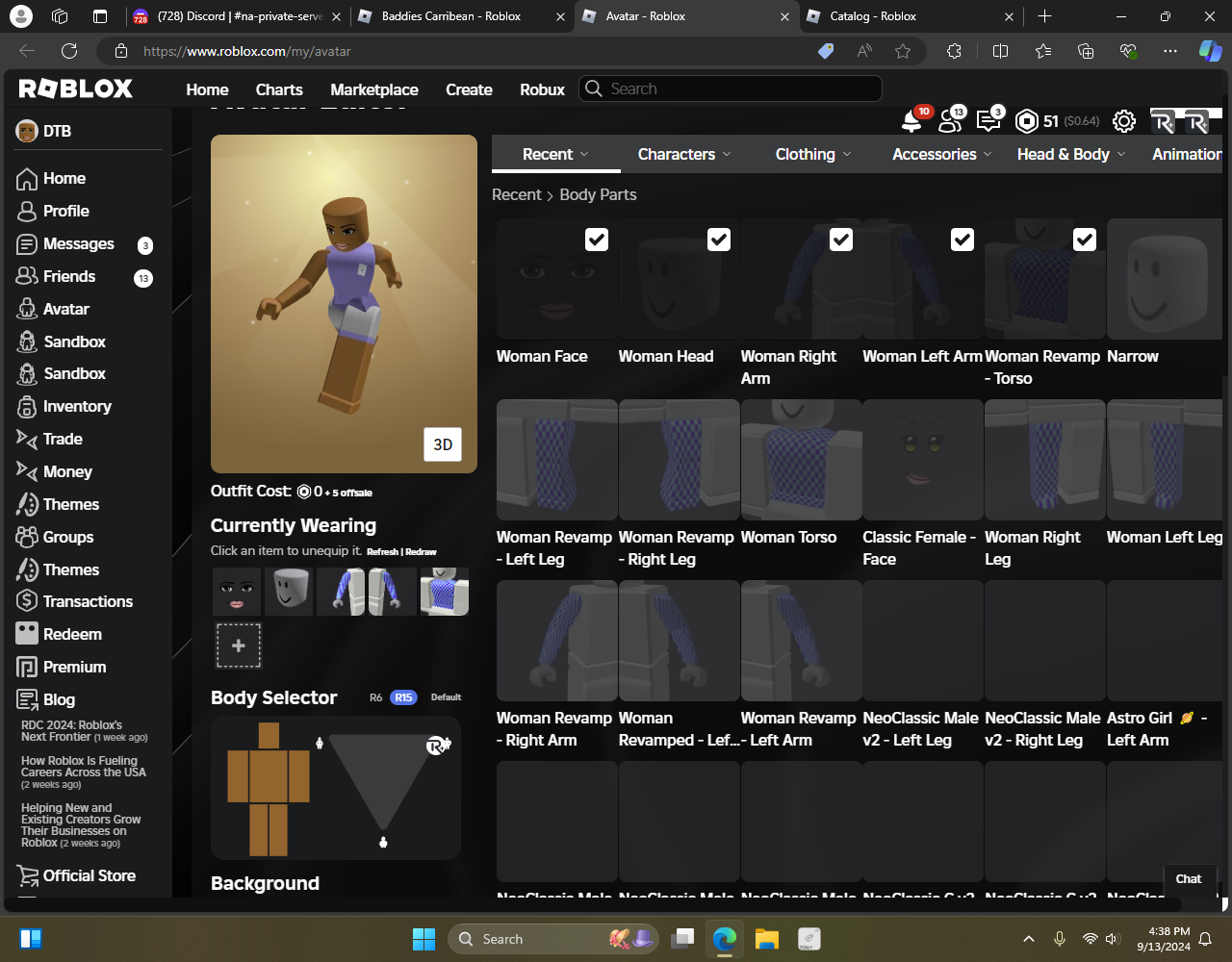Open Edge Copilot icon

pos(1210,51)
